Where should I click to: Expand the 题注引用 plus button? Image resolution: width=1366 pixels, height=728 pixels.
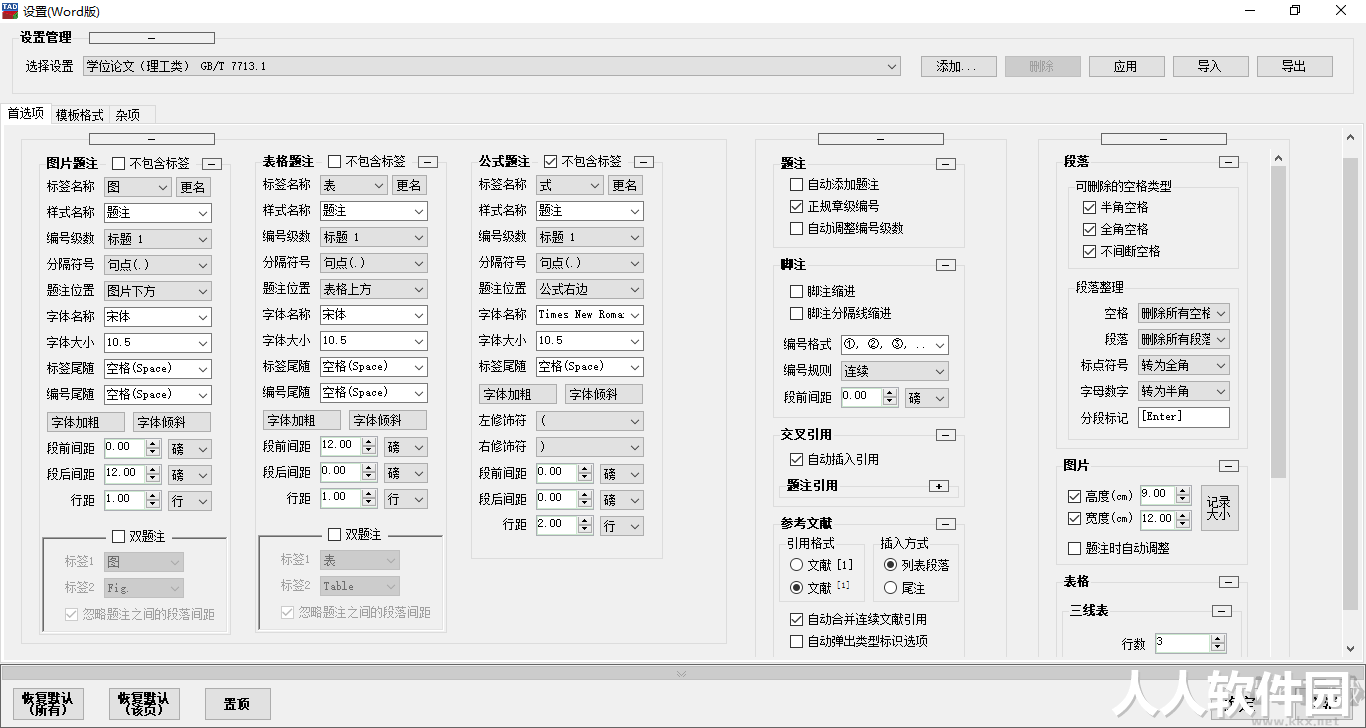click(x=938, y=486)
